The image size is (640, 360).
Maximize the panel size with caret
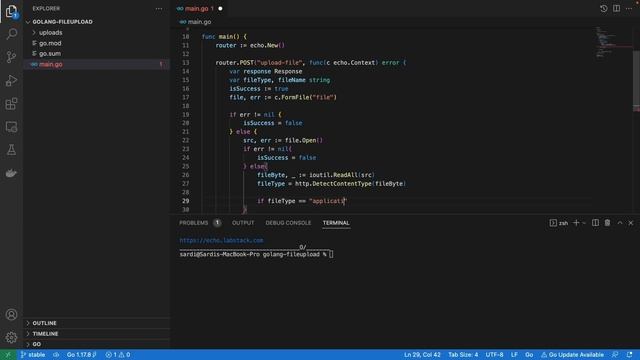(x=620, y=223)
